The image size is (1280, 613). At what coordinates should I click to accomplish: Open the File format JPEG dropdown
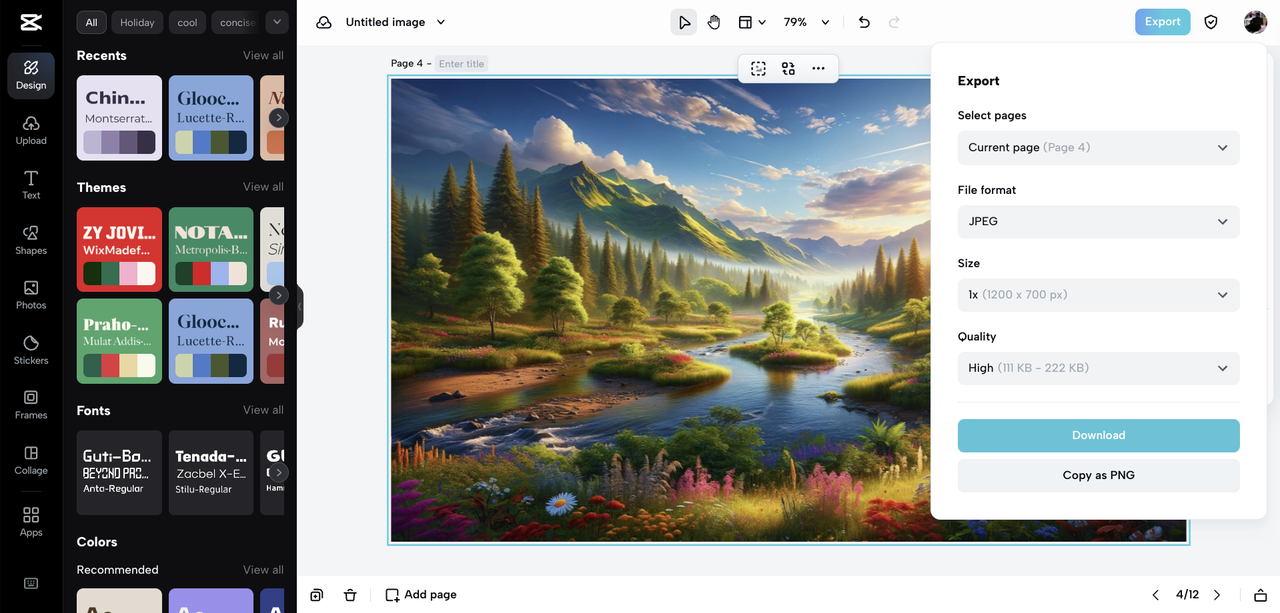[1098, 222]
